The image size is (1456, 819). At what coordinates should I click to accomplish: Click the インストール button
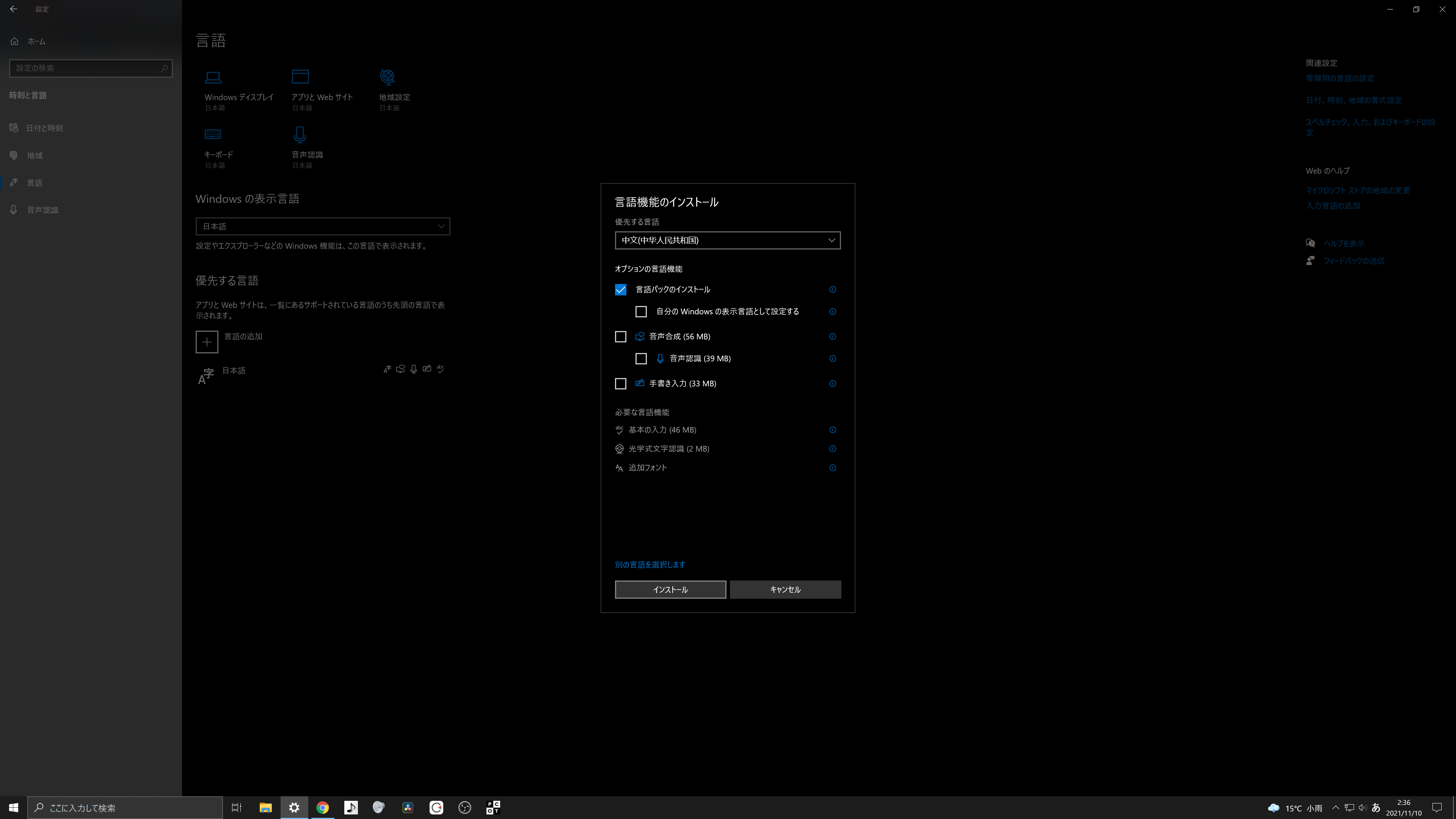[x=670, y=590]
